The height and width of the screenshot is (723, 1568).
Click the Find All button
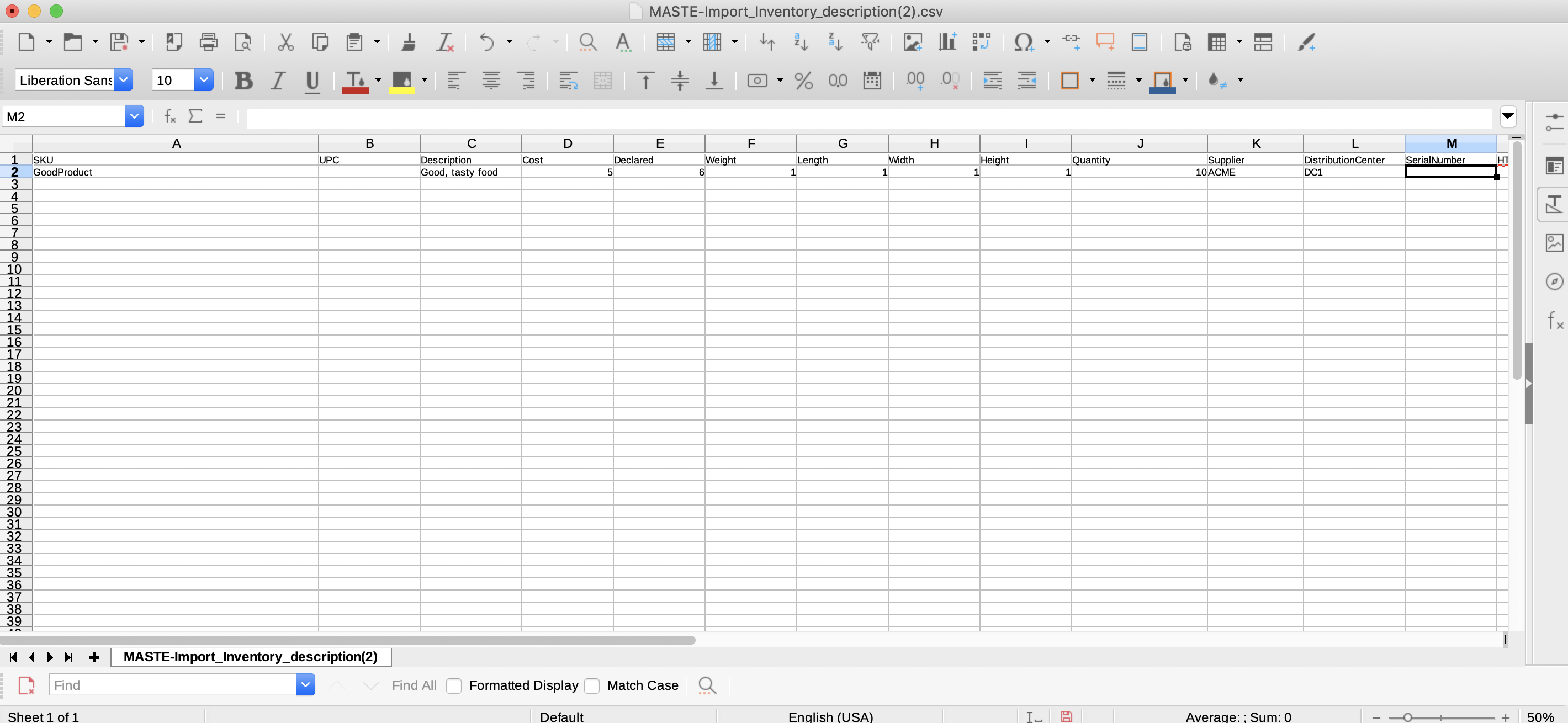click(414, 685)
